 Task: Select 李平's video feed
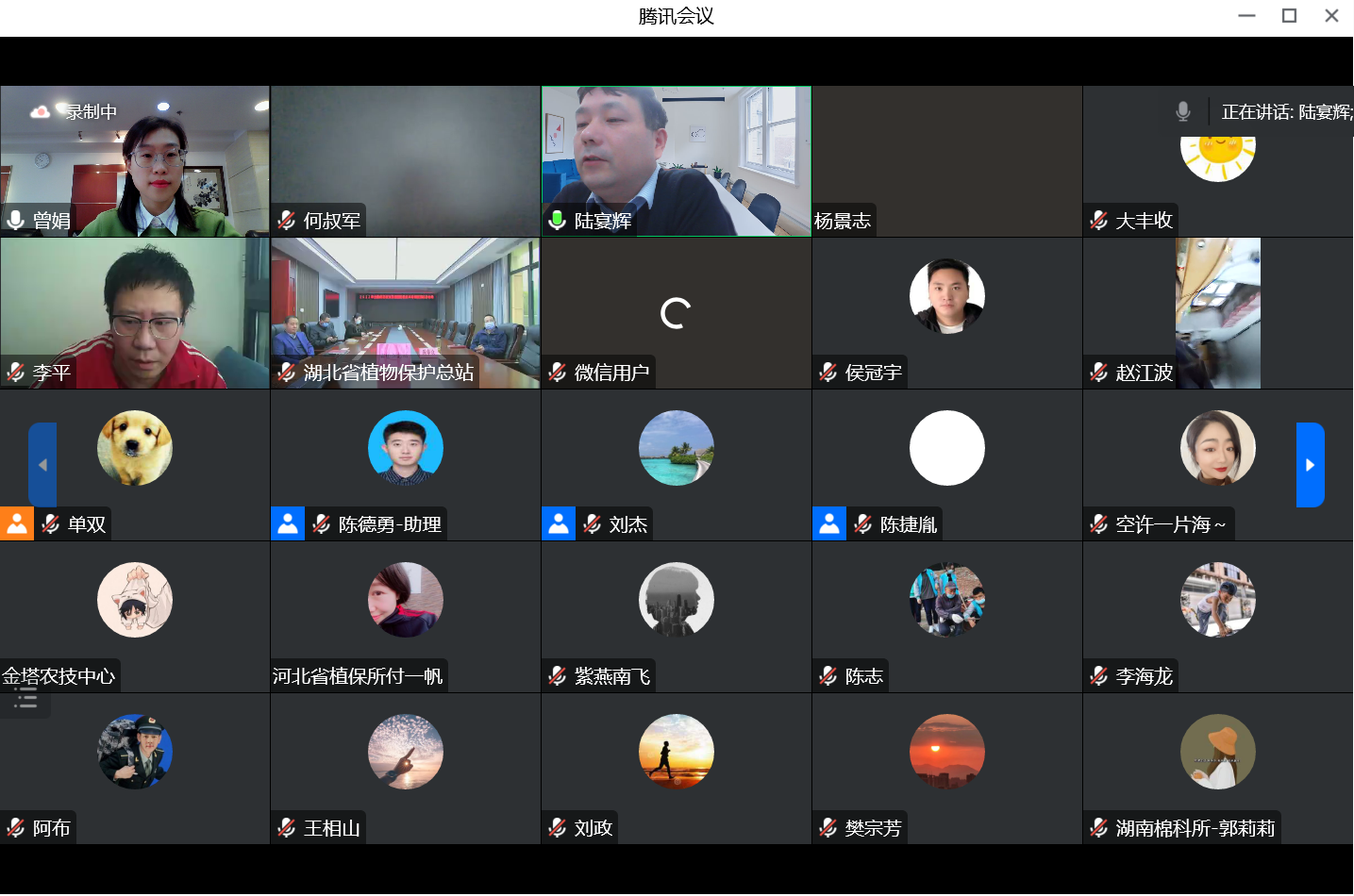click(x=135, y=313)
